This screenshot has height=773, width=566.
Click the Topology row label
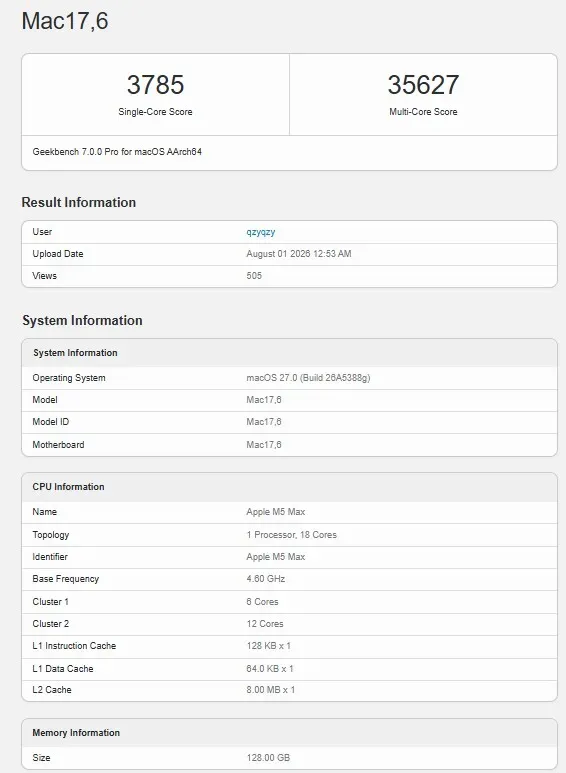pos(51,534)
